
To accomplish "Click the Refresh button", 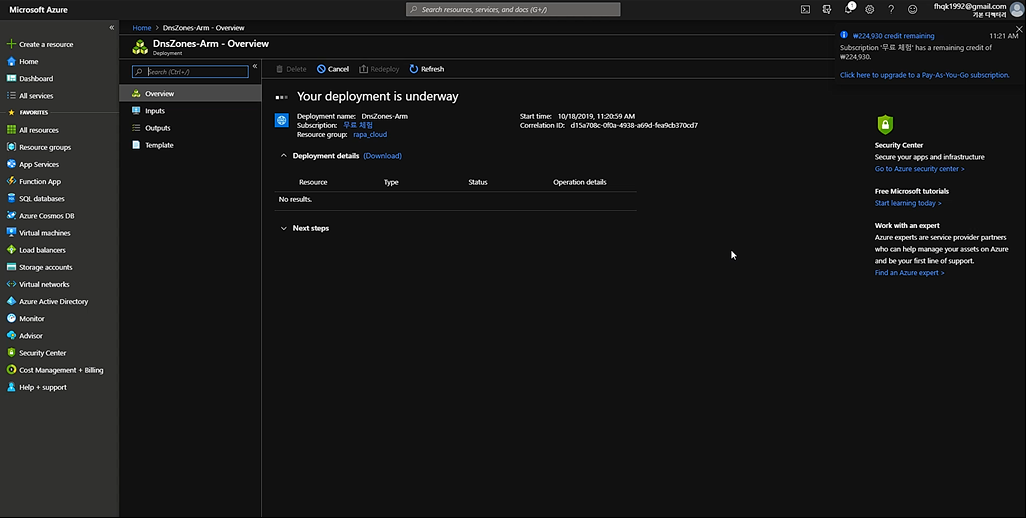I will pos(427,69).
